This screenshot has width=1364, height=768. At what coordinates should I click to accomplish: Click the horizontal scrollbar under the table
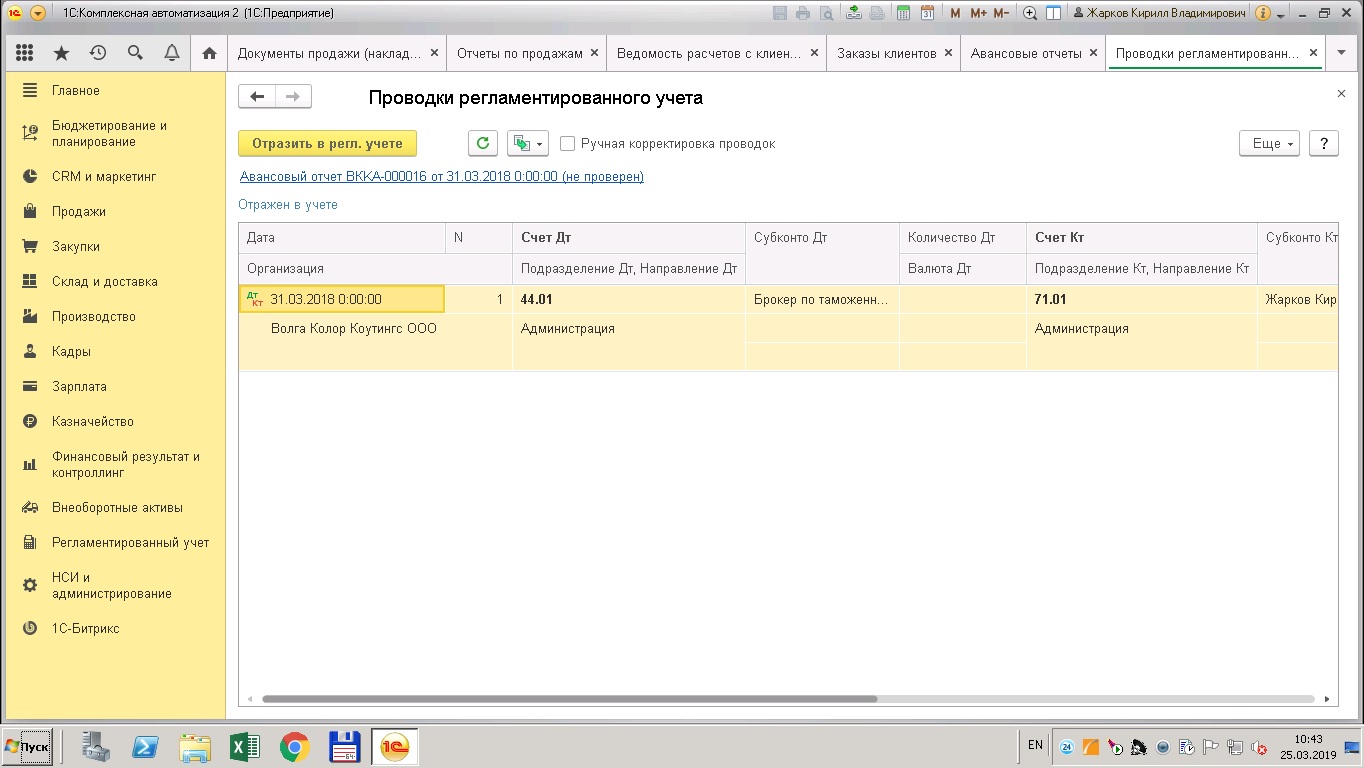pos(569,699)
